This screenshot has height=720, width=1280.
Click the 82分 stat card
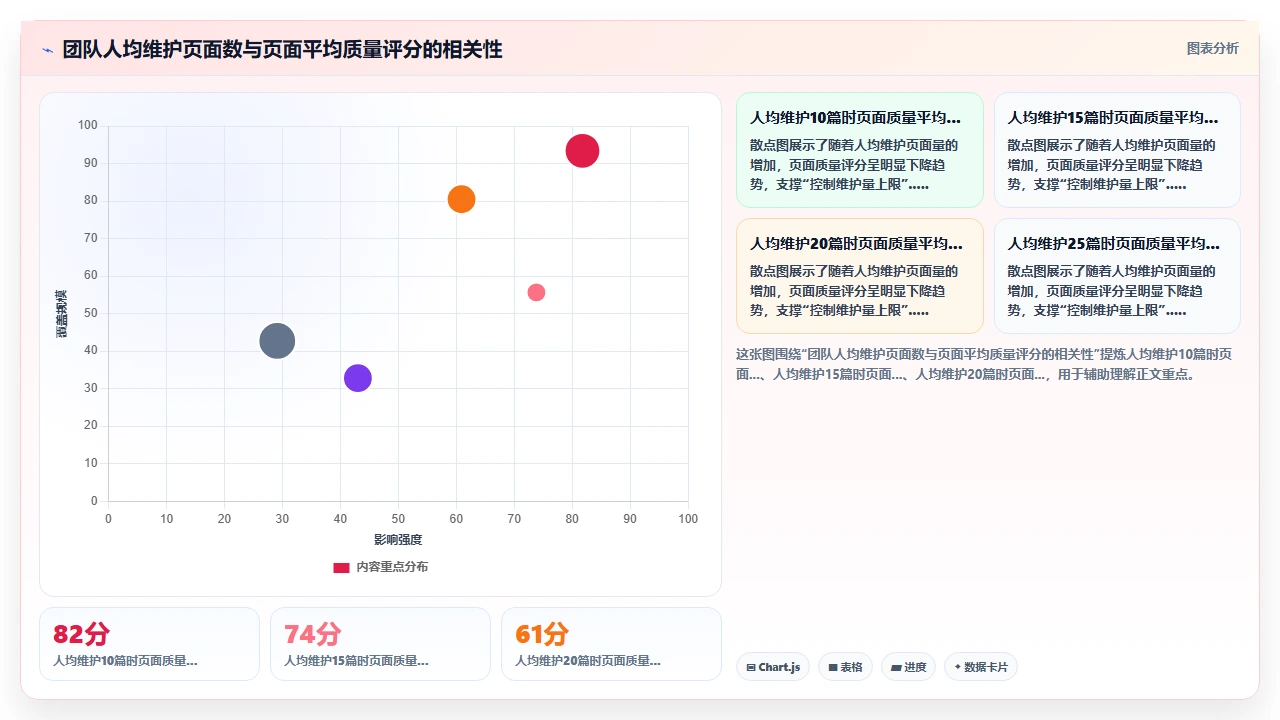click(x=149, y=644)
